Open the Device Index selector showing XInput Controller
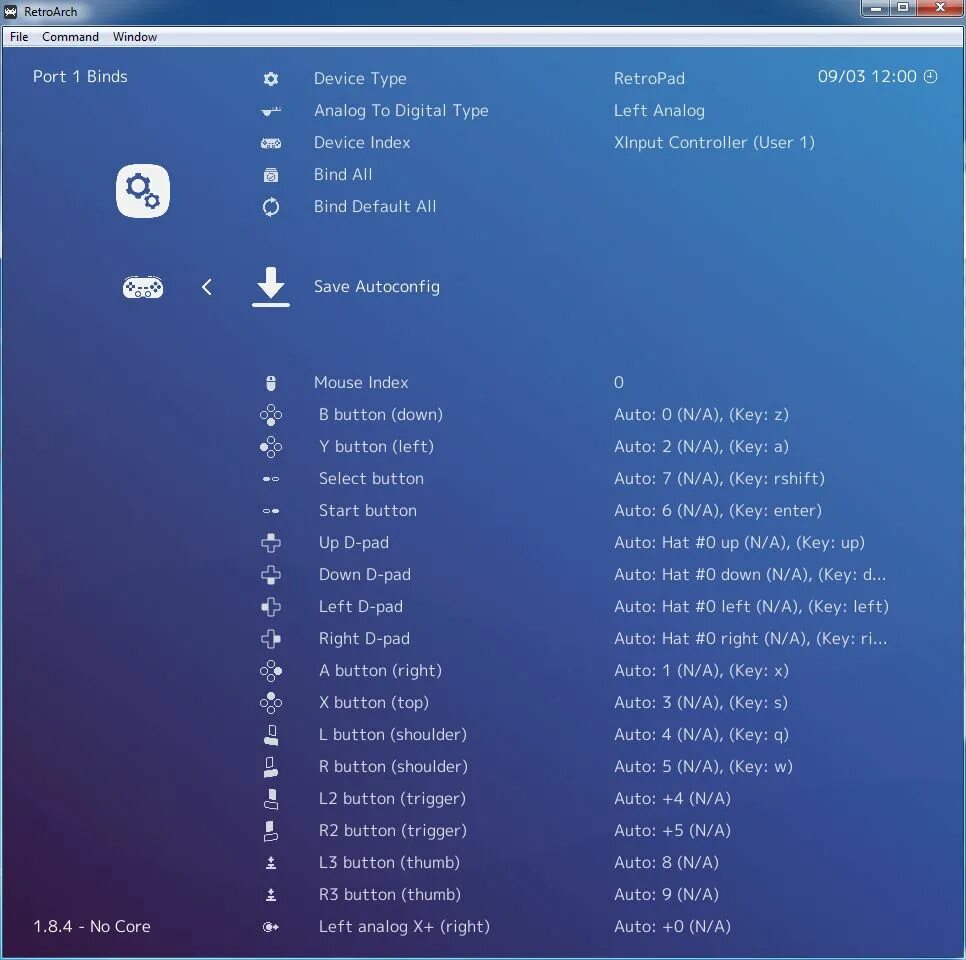Screen dimensions: 966x960 point(714,143)
